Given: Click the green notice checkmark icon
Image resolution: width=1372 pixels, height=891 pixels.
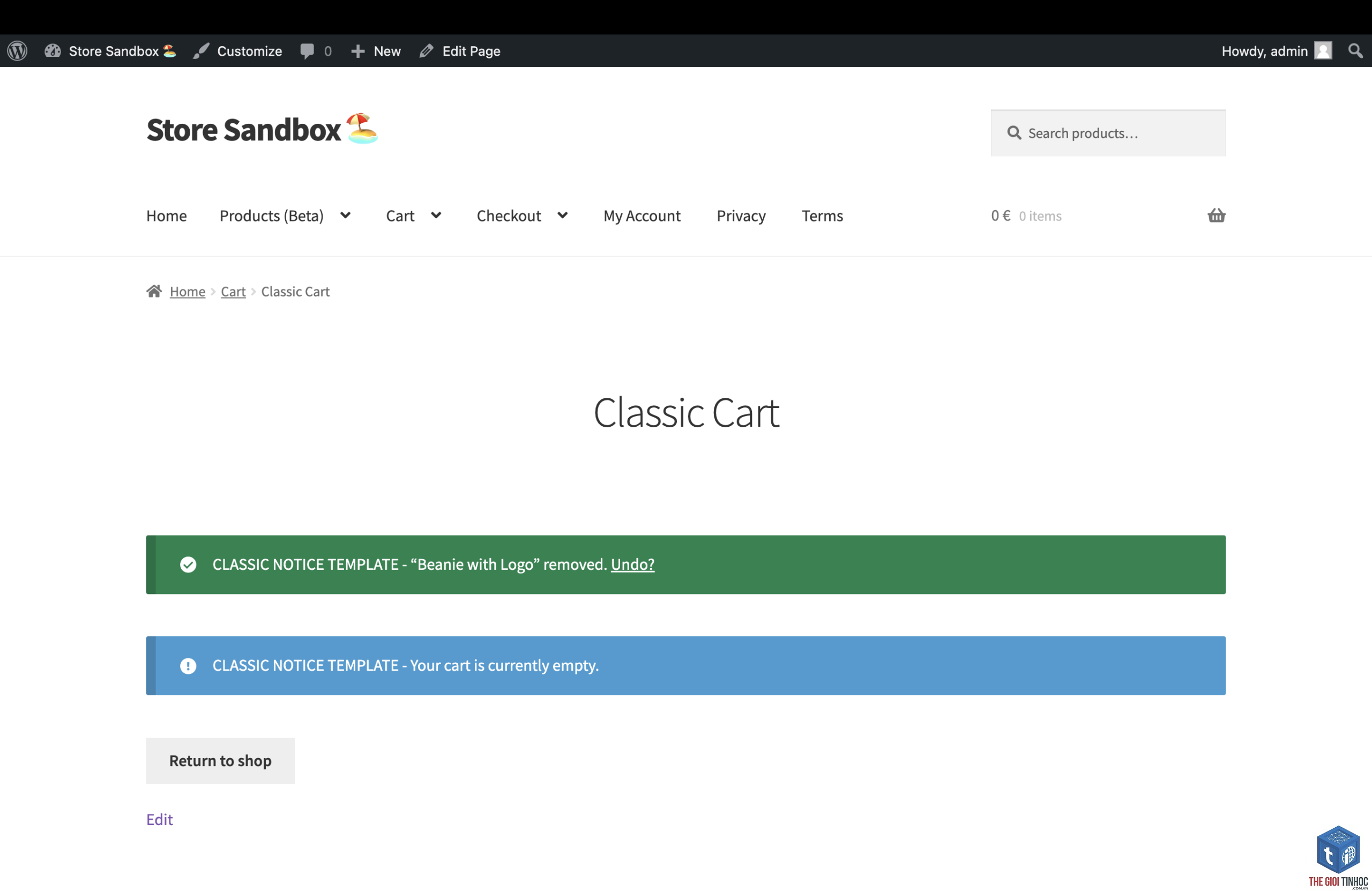Looking at the screenshot, I should click(188, 565).
